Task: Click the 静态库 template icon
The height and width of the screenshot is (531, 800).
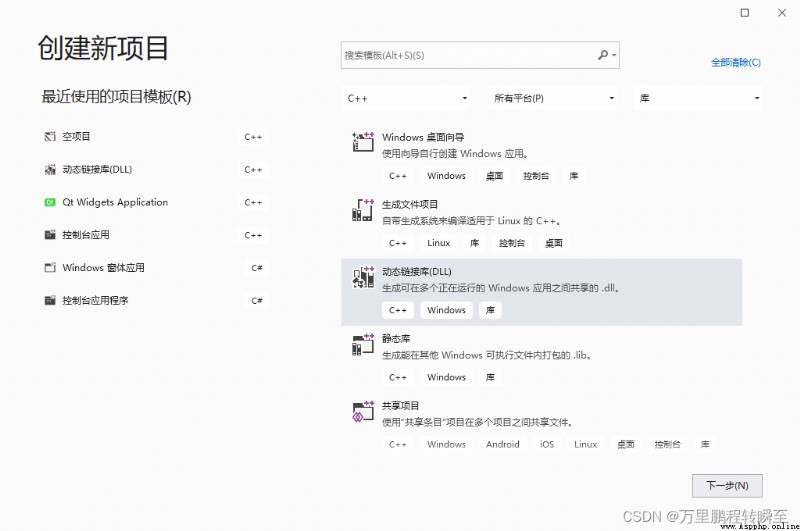Action: click(363, 344)
